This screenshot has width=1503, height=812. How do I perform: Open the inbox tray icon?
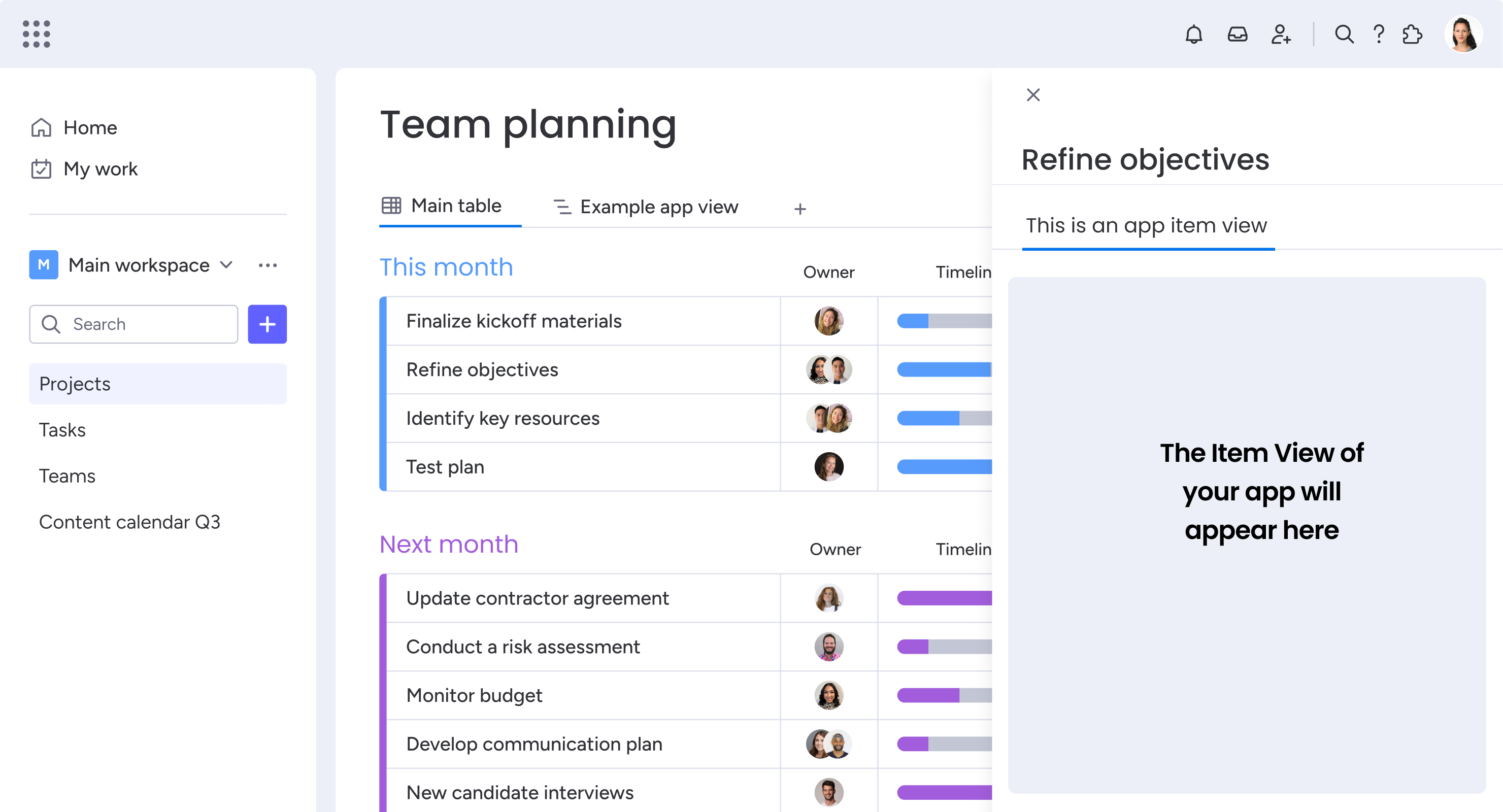click(1237, 35)
